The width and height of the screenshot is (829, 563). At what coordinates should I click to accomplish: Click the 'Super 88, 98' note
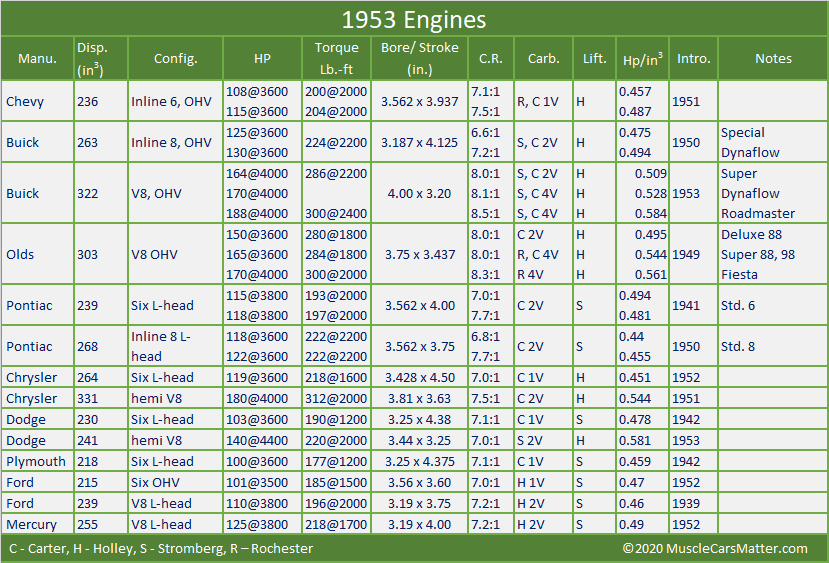[x=758, y=254]
